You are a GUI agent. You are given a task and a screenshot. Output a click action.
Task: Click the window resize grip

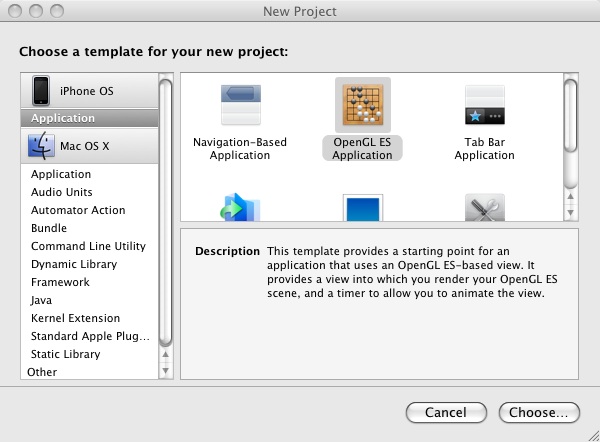pyautogui.click(x=593, y=436)
